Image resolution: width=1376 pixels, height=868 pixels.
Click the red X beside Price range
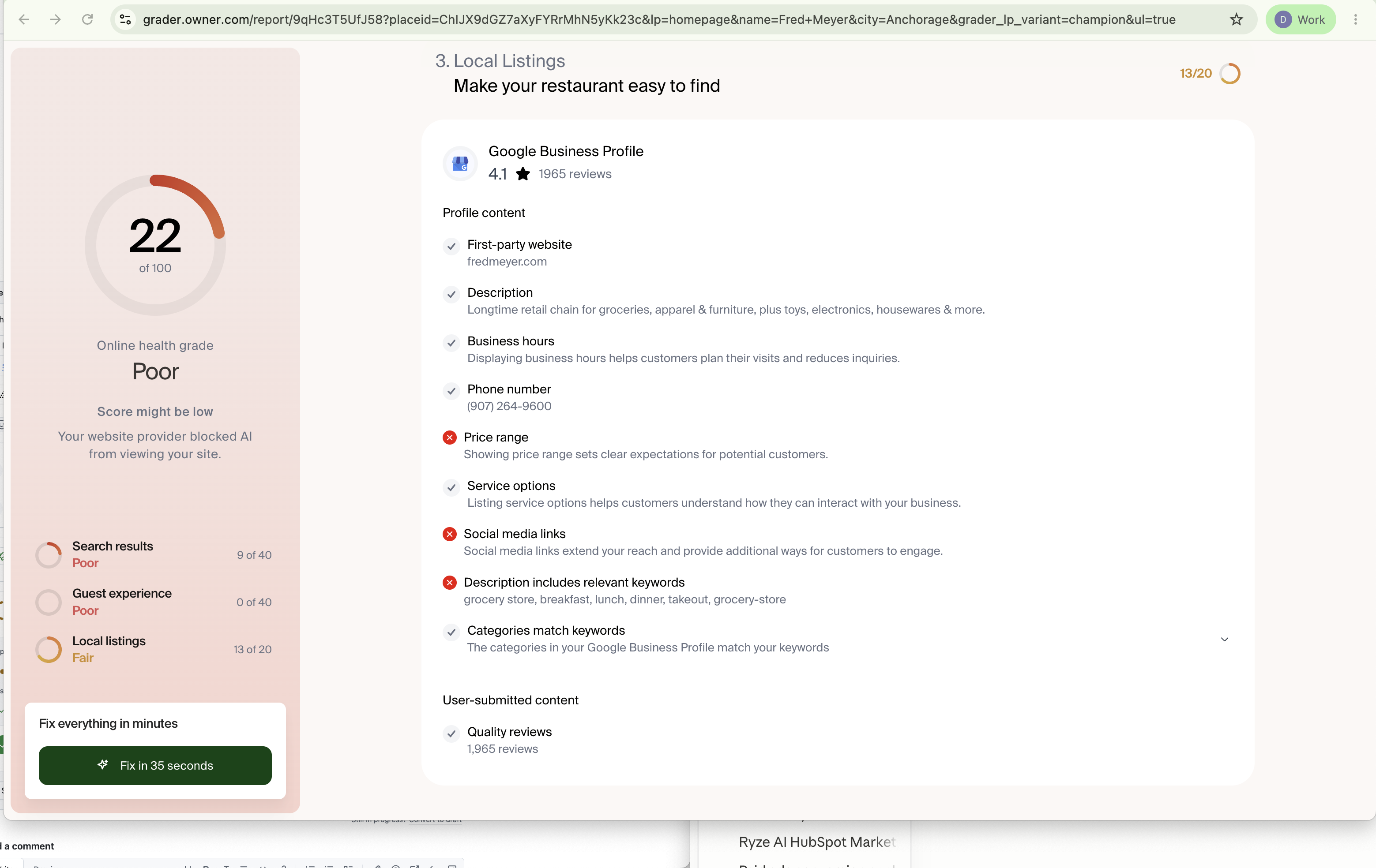pos(450,438)
